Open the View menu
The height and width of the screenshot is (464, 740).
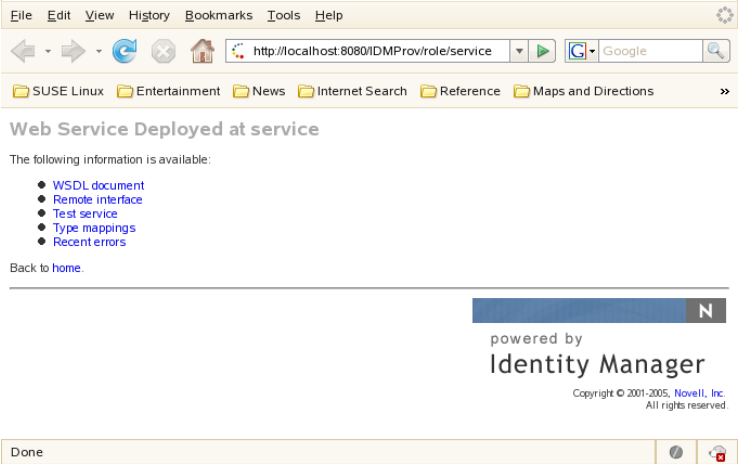click(x=100, y=16)
